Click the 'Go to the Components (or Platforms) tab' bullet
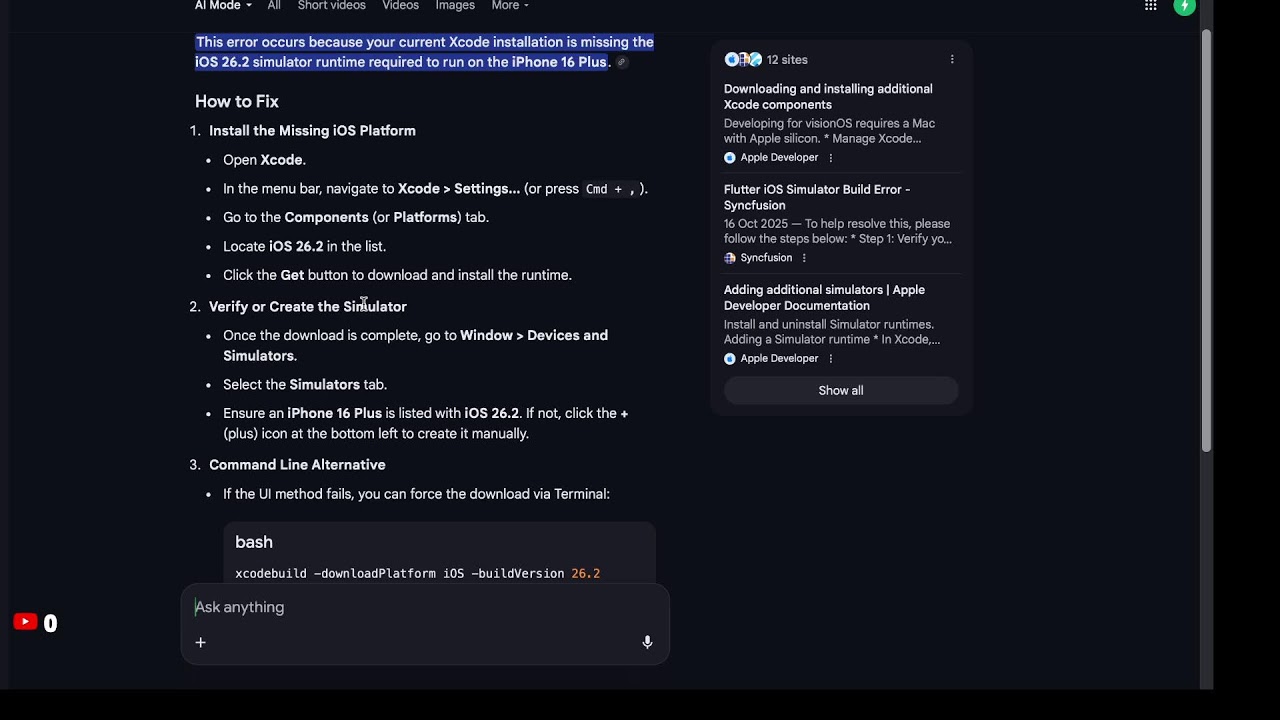This screenshot has width=1280, height=720. [x=356, y=217]
